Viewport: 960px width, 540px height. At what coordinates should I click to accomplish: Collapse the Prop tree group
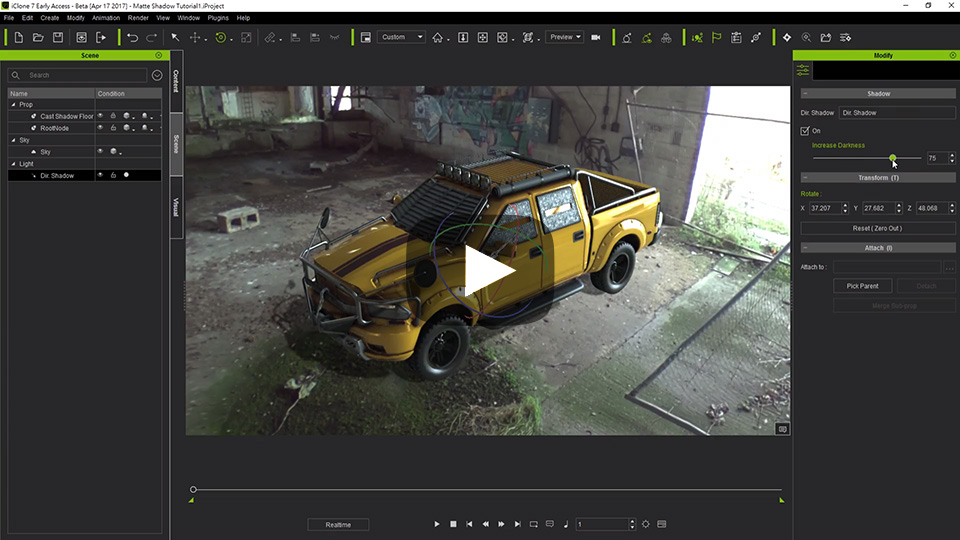click(x=13, y=105)
